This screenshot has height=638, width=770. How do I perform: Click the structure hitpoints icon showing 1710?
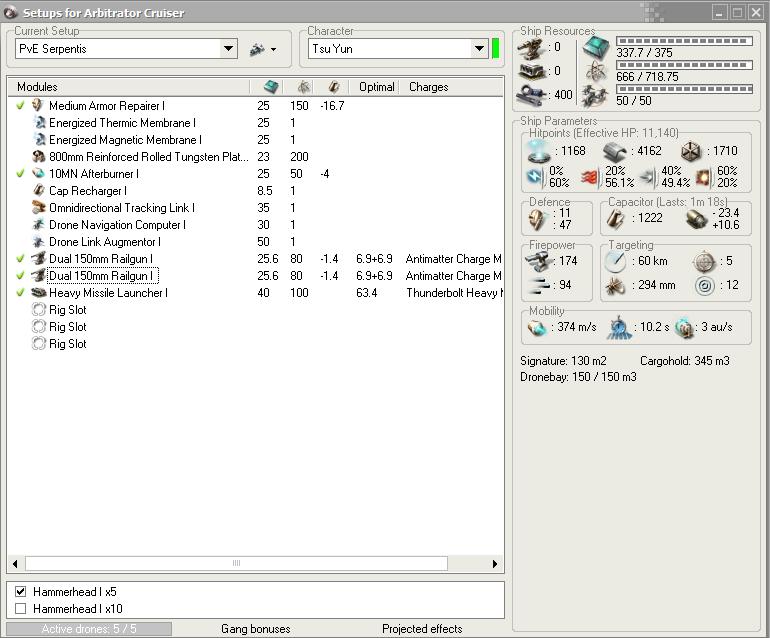(691, 152)
